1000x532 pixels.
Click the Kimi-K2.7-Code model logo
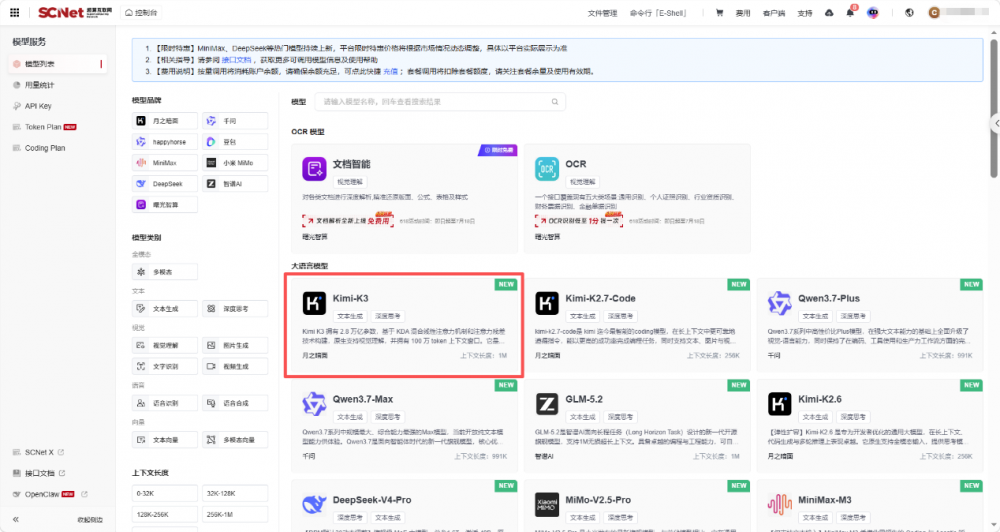[547, 303]
